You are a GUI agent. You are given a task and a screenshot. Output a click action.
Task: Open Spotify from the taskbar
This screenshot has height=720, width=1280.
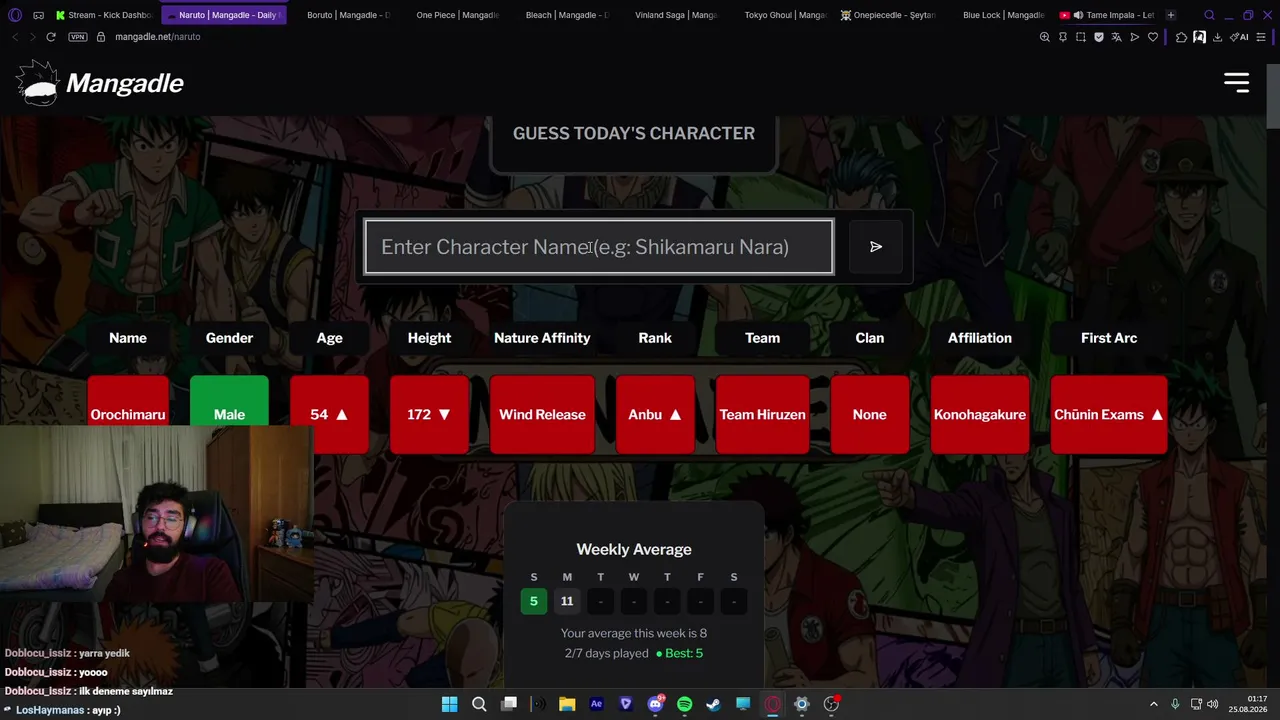(x=684, y=704)
